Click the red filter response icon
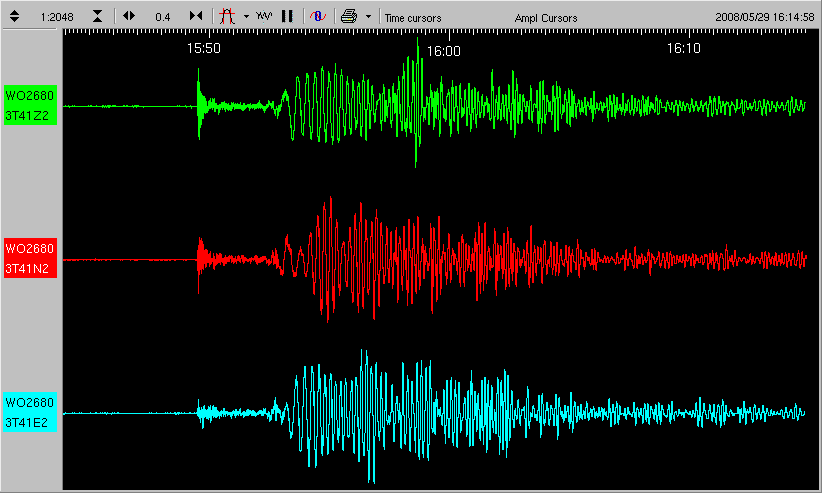Image resolution: width=823 pixels, height=494 pixels. [x=227, y=16]
